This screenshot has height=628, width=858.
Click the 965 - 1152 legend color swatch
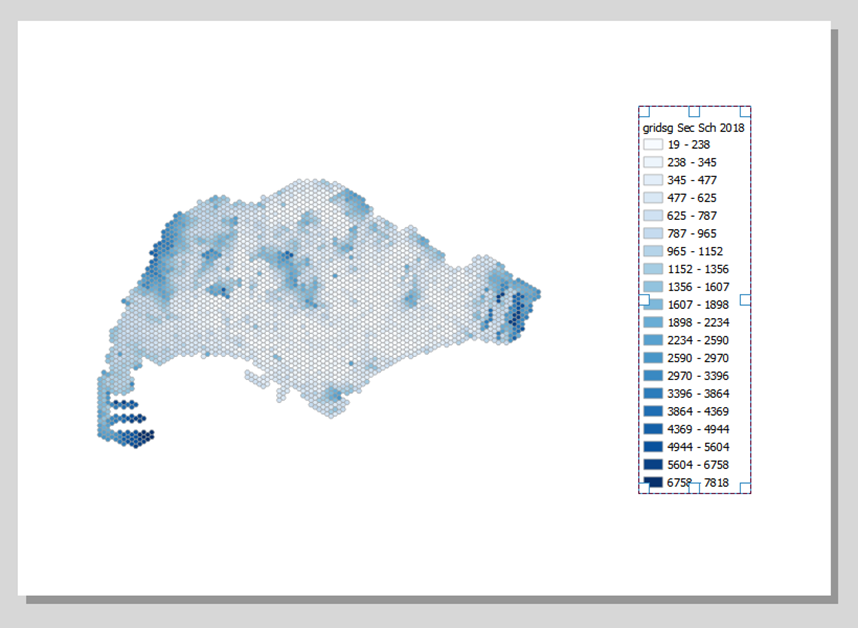tap(653, 251)
